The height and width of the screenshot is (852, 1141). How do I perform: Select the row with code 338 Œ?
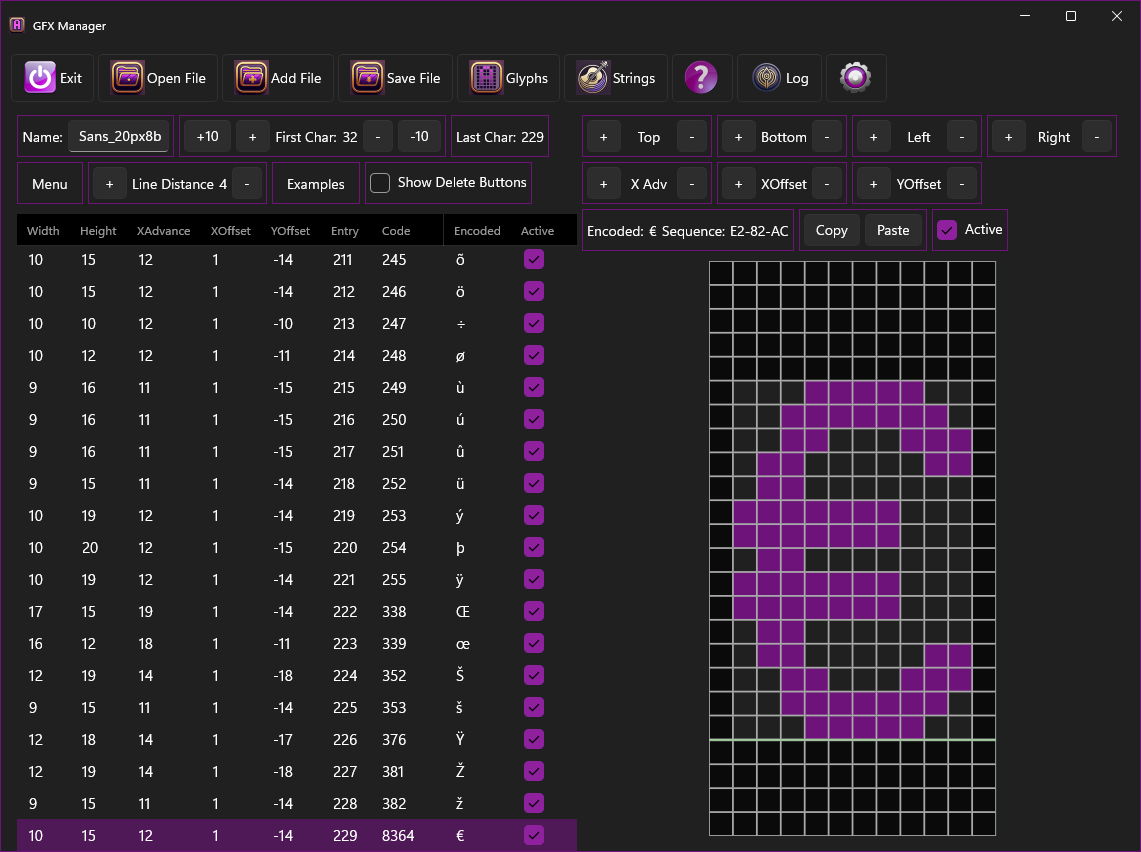297,612
